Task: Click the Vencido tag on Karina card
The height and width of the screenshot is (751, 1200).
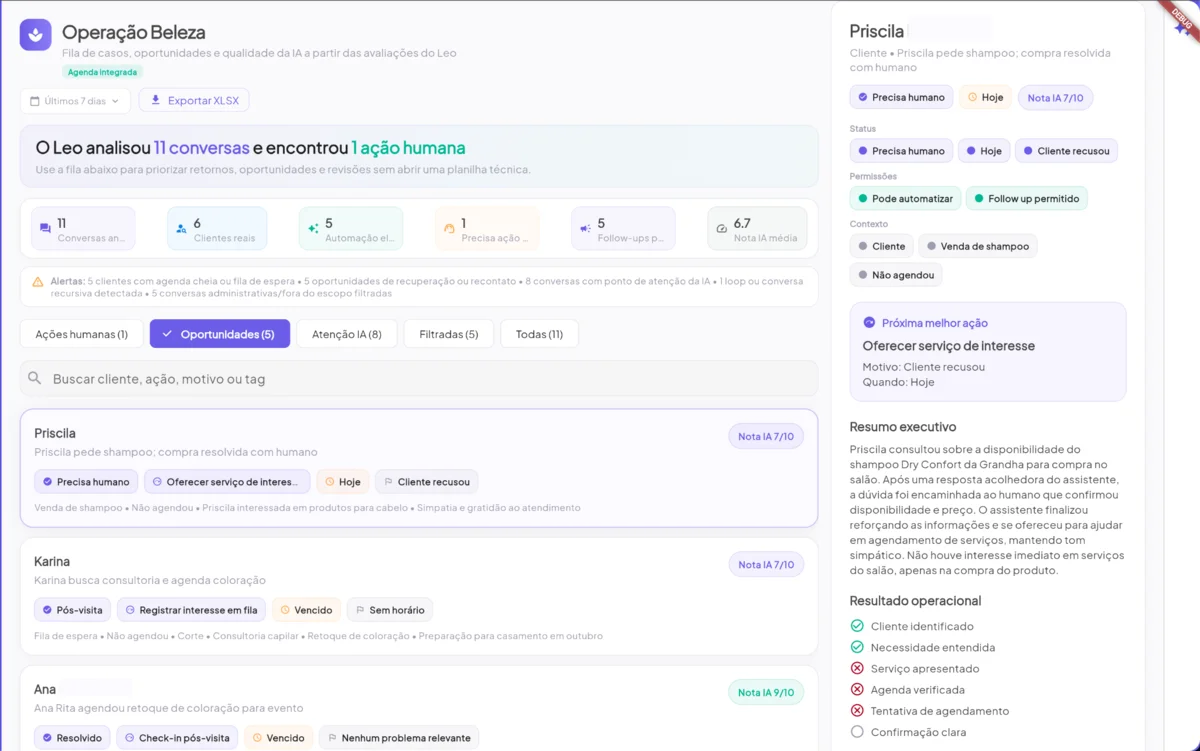Action: (306, 610)
